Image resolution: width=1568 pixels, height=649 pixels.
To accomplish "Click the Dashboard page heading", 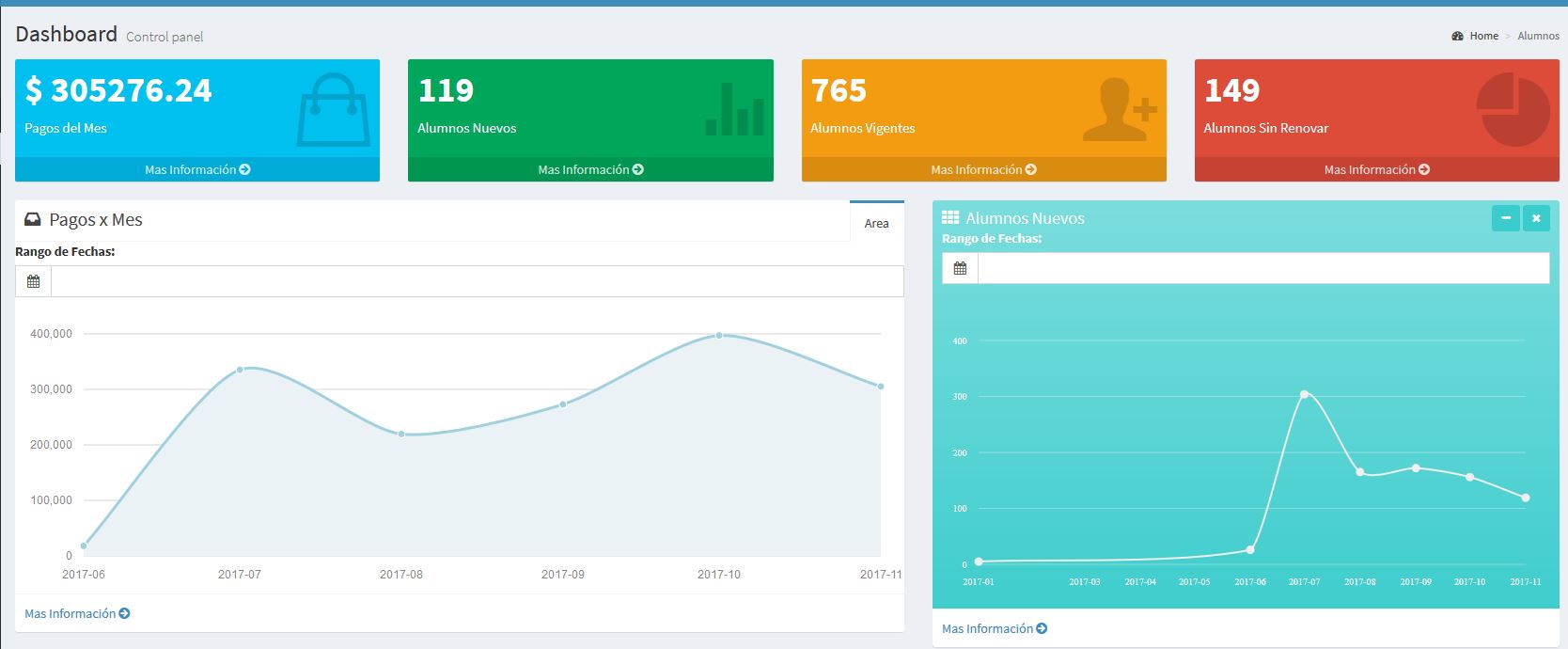I will tap(66, 34).
